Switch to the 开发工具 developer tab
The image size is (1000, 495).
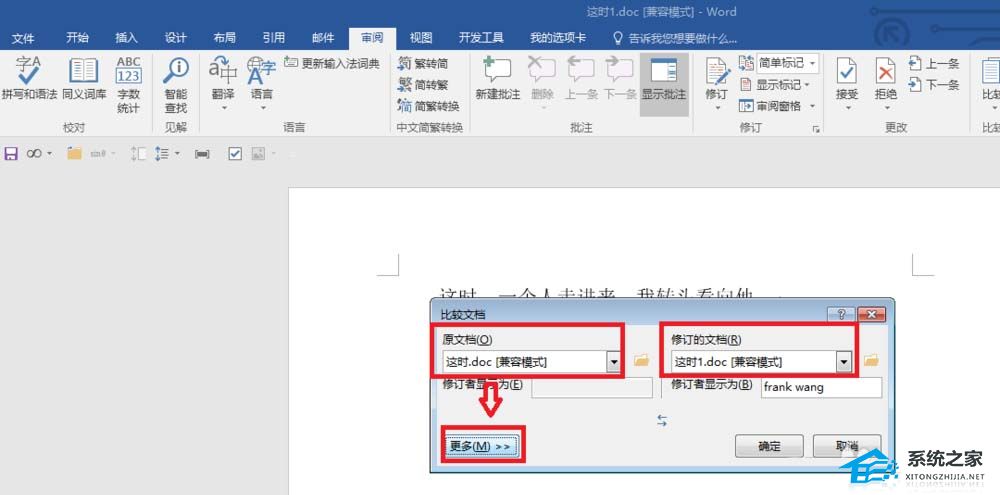point(481,38)
